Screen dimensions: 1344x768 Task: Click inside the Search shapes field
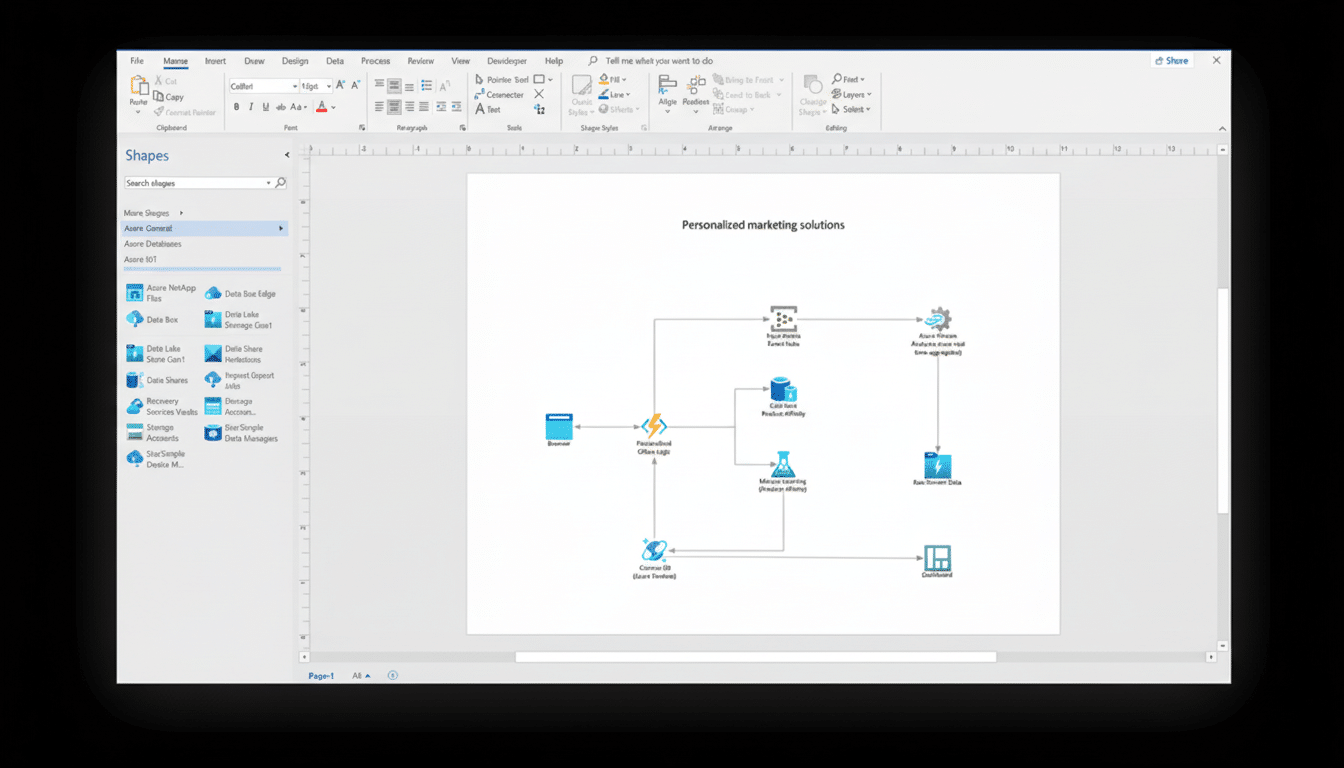pyautogui.click(x=195, y=183)
